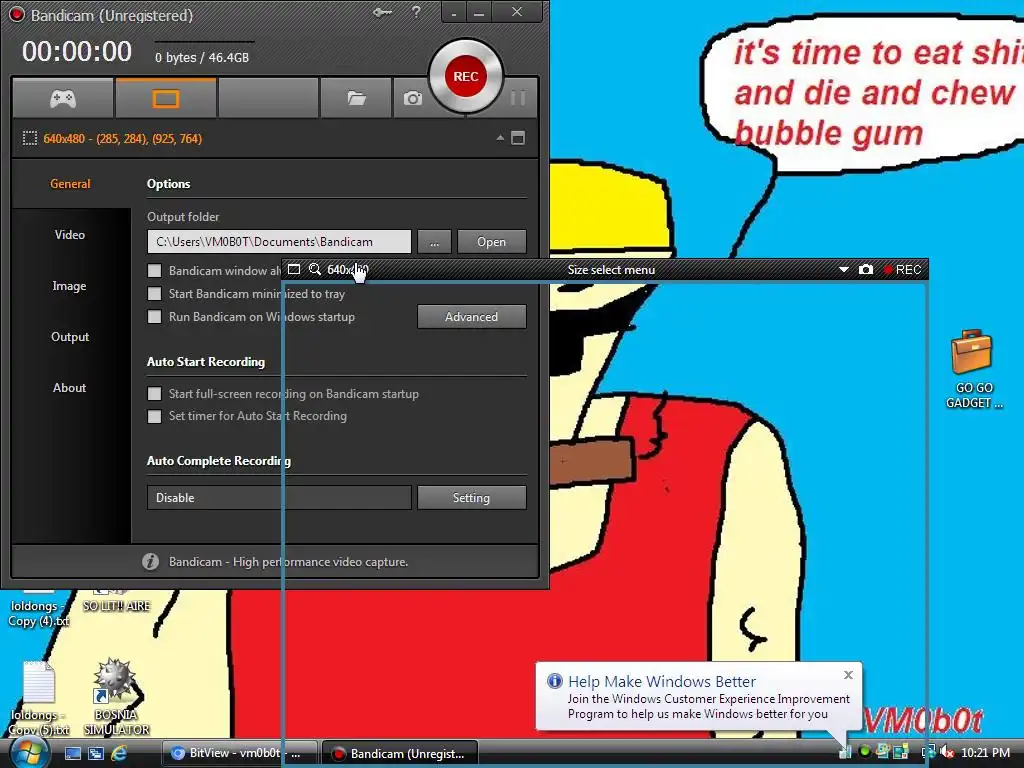Click the camera icon on capture frame bar

pyautogui.click(x=866, y=269)
